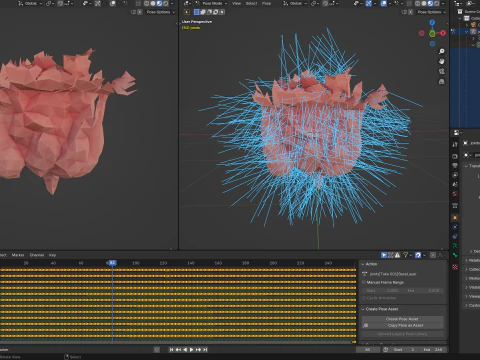This screenshot has width=480, height=360.
Task: Open the Global transform orientation dropdown in the right viewport
Action: pos(295,3)
